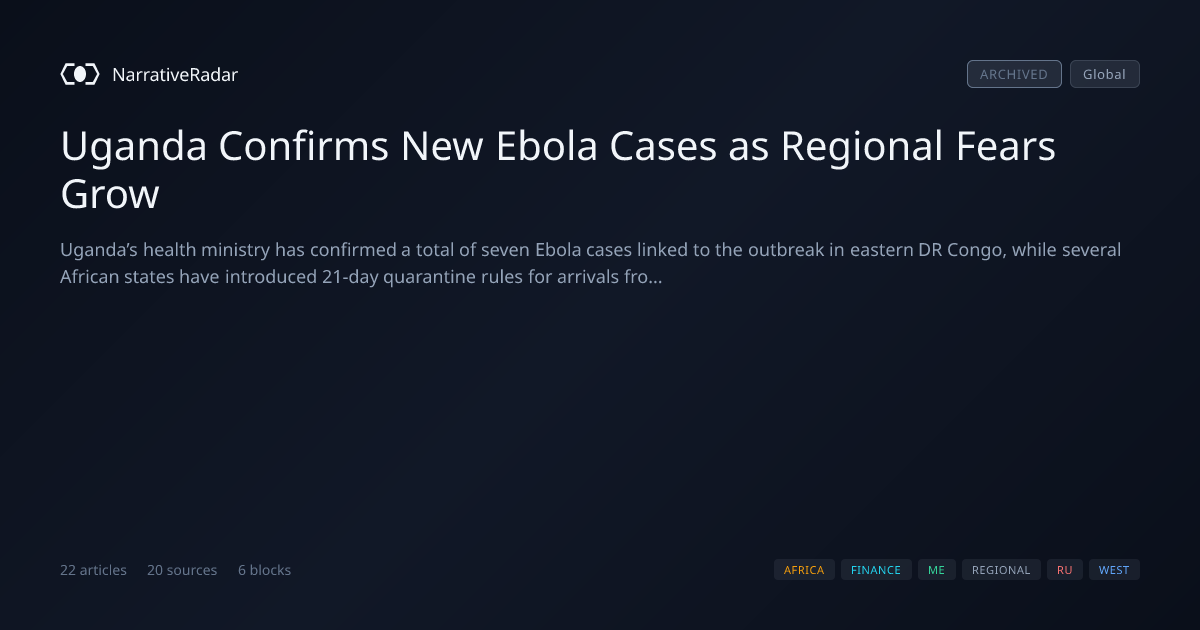Click the NarrativeRadar logo icon
The width and height of the screenshot is (1200, 630).
click(x=80, y=74)
